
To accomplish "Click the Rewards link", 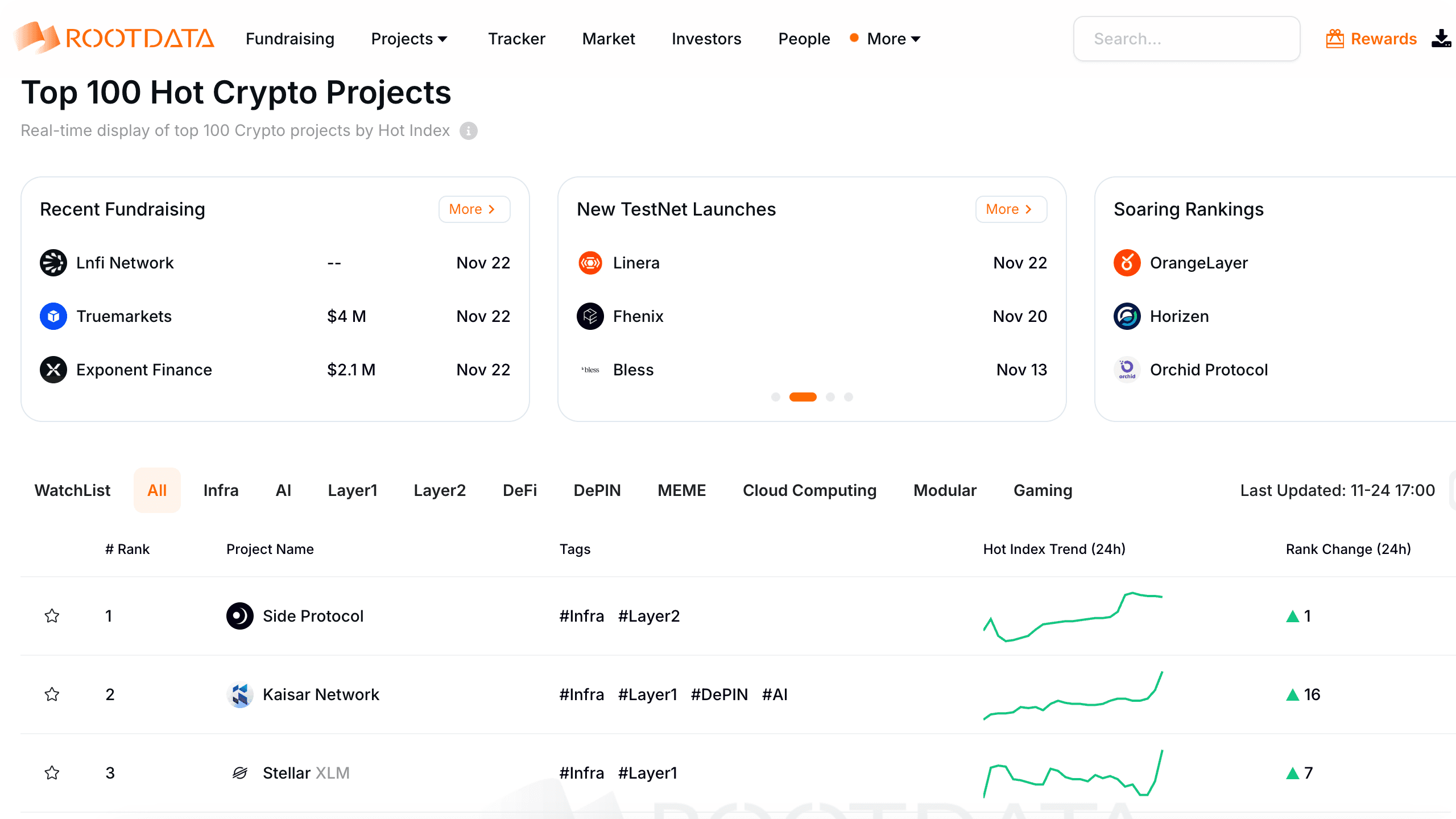I will (1384, 39).
